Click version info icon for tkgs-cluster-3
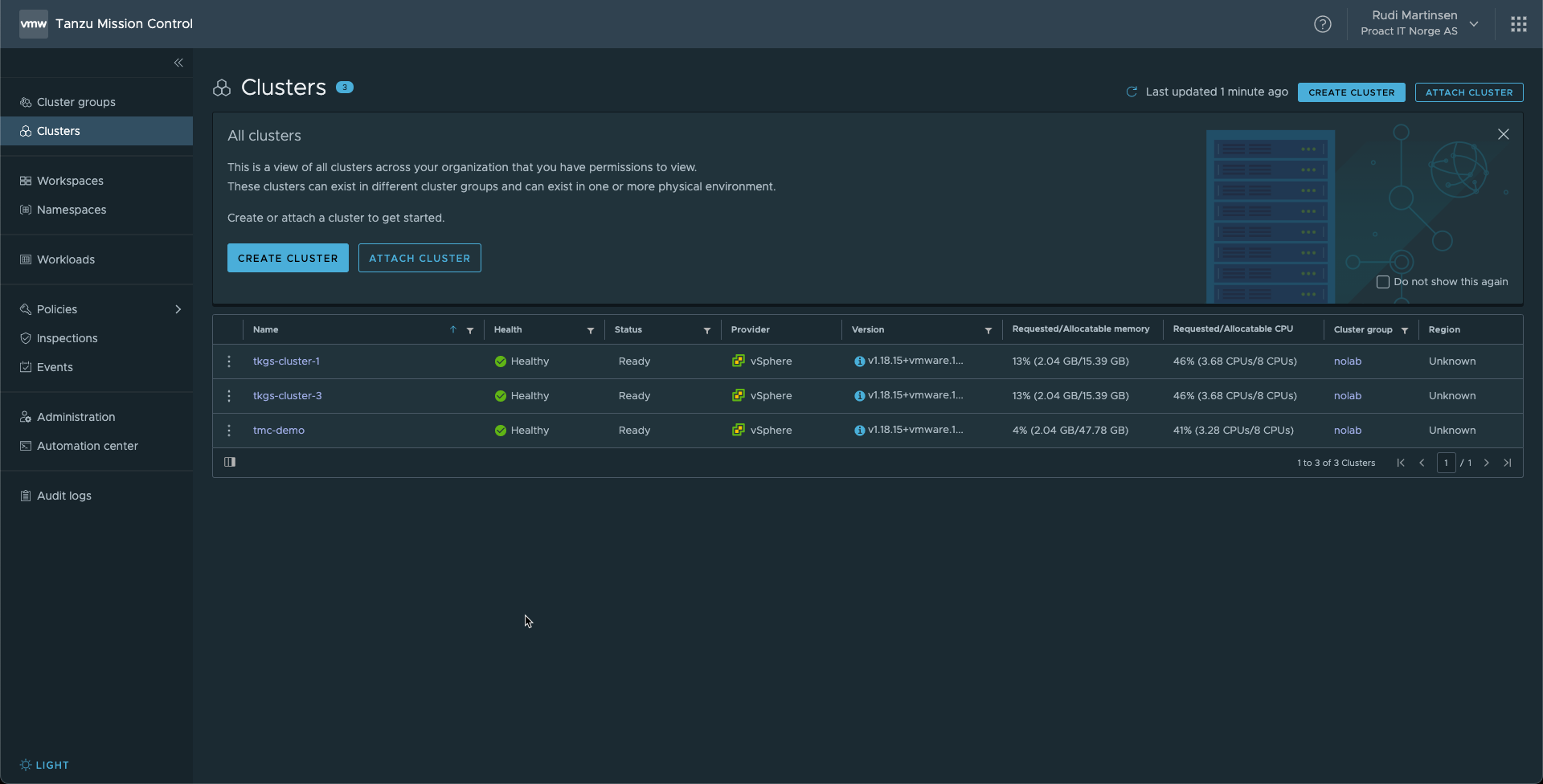This screenshot has height=784, width=1543. pos(859,396)
